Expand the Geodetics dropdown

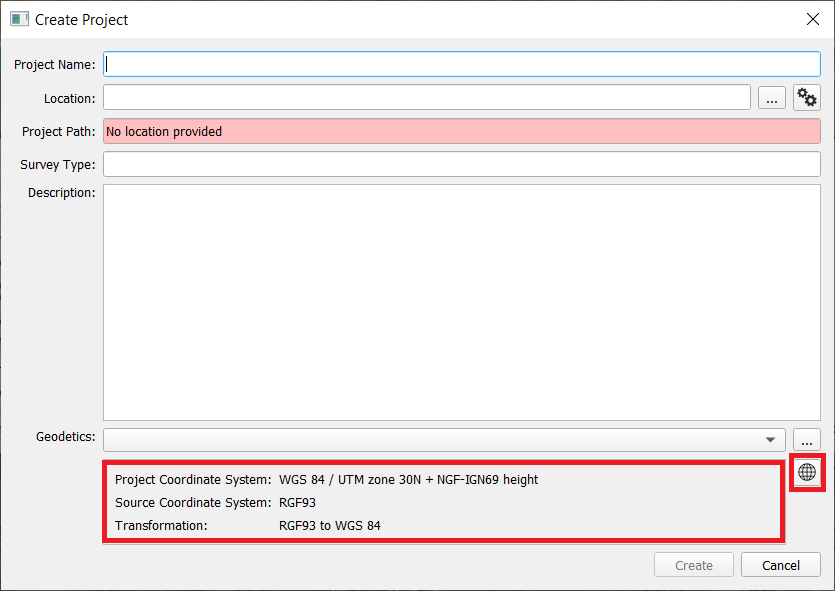pos(770,440)
